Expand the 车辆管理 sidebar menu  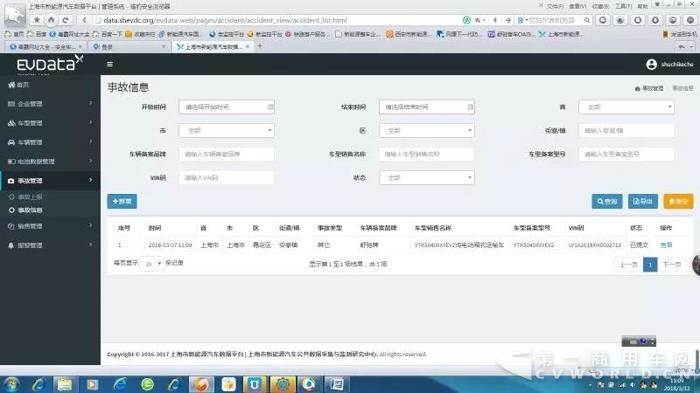tap(50, 142)
